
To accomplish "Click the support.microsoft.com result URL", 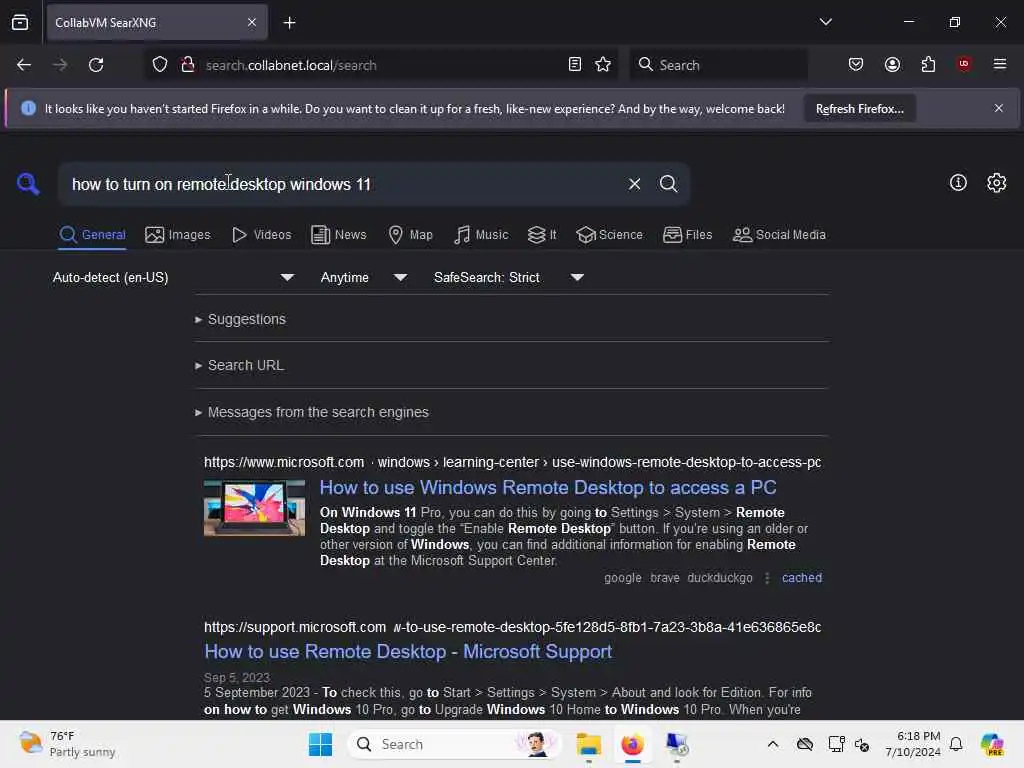I will [x=512, y=627].
